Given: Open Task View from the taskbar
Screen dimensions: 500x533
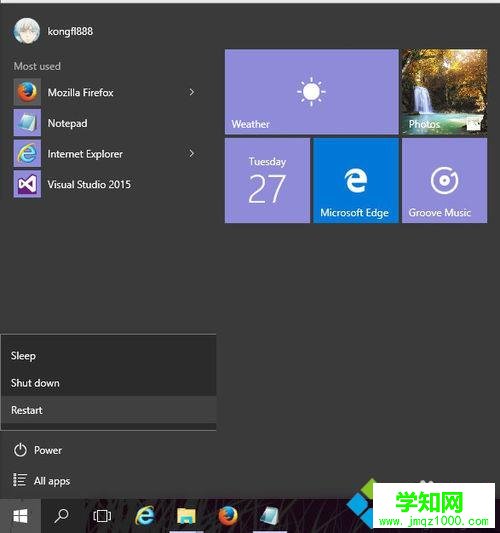Looking at the screenshot, I should (102, 516).
